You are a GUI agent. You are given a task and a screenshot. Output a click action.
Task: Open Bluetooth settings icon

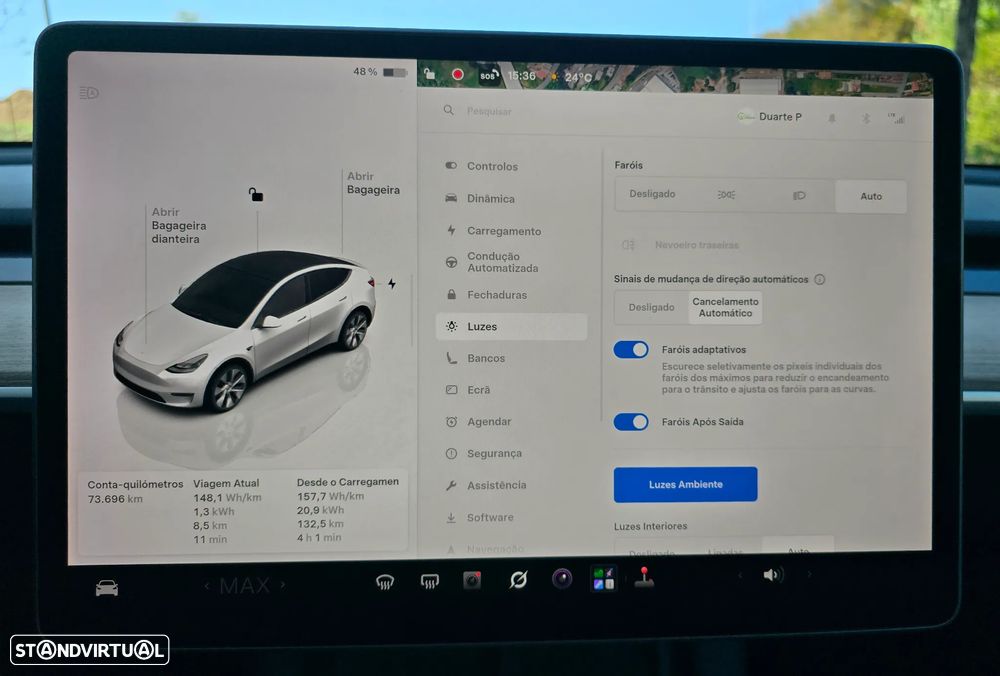click(866, 118)
